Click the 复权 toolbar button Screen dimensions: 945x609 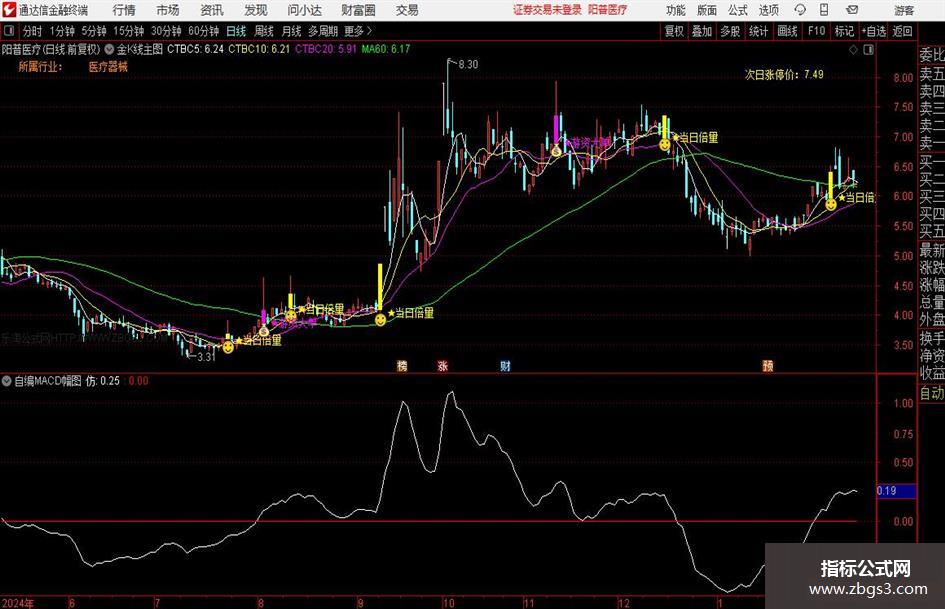point(674,31)
